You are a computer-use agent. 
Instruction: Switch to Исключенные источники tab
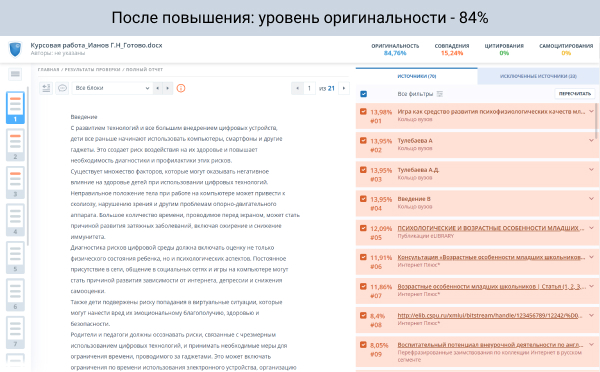pyautogui.click(x=538, y=76)
